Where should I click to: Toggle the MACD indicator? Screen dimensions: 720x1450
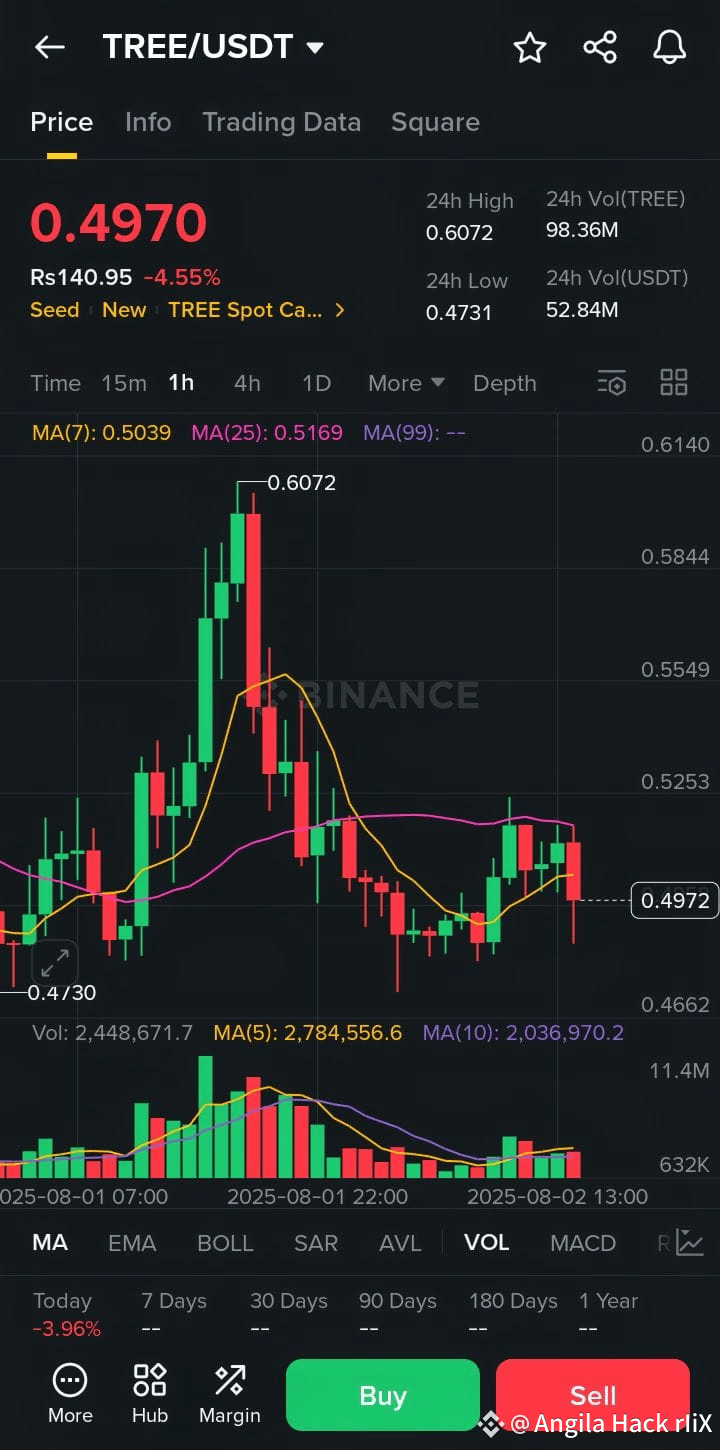[x=583, y=1242]
